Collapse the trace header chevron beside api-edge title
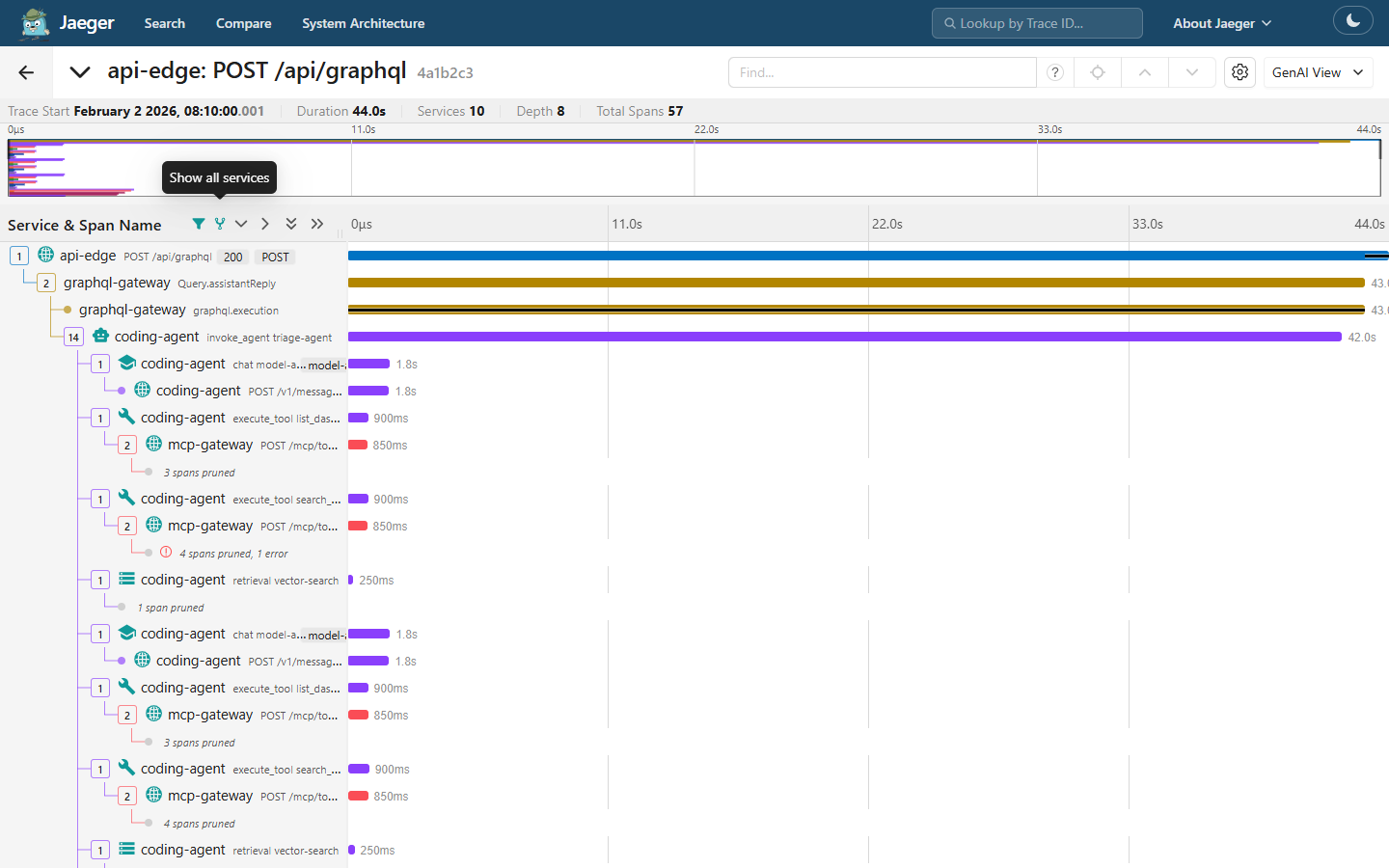This screenshot has width=1389, height=868. pos(80,72)
